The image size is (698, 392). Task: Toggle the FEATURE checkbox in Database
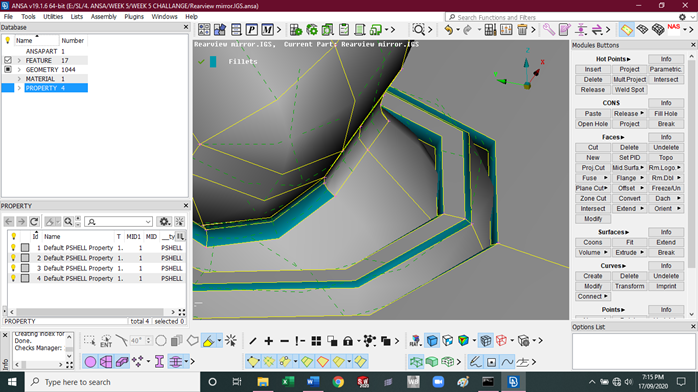8,60
